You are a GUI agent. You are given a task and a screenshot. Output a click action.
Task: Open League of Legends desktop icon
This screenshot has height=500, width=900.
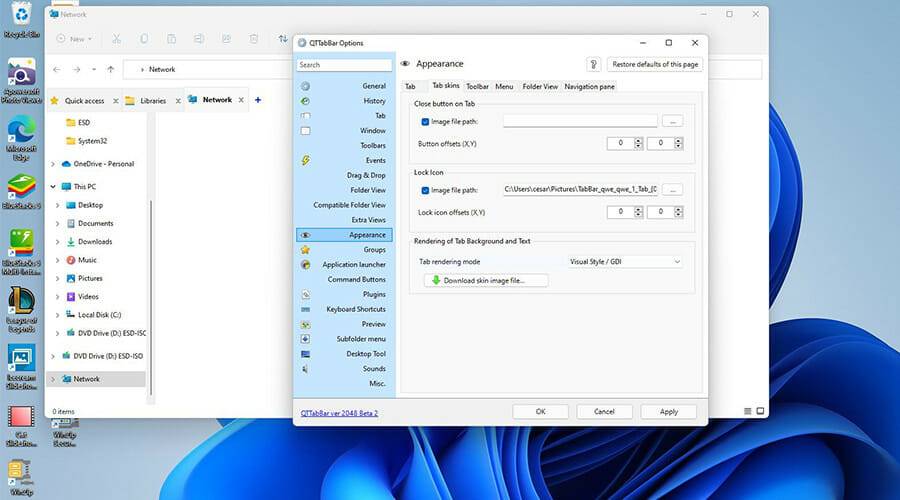tap(22, 311)
